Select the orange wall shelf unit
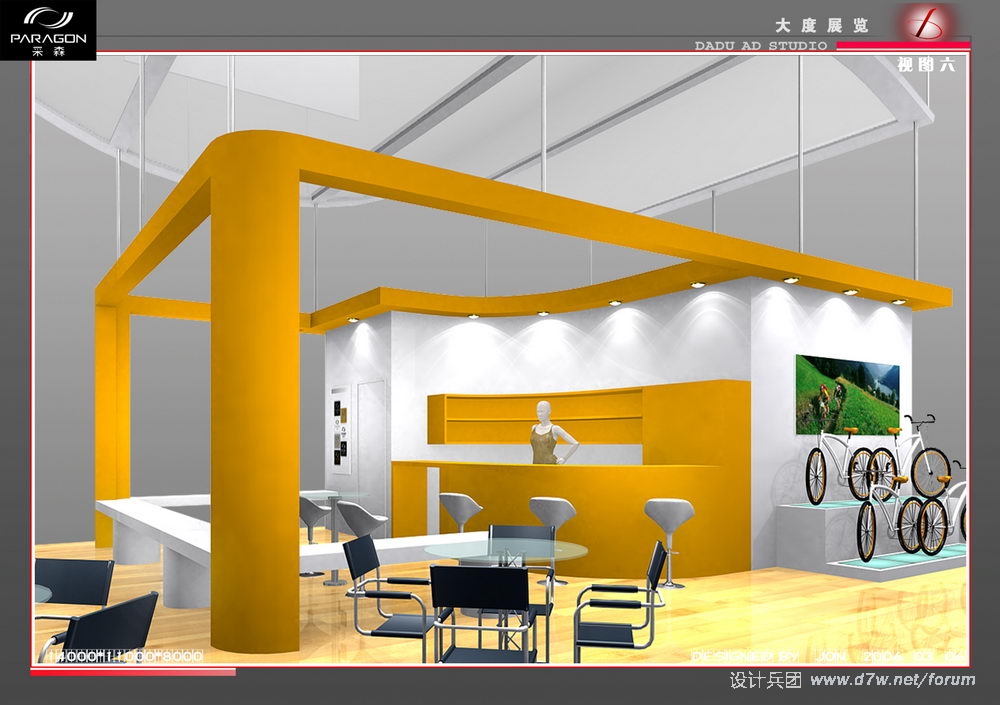This screenshot has height=705, width=1000. [x=535, y=417]
